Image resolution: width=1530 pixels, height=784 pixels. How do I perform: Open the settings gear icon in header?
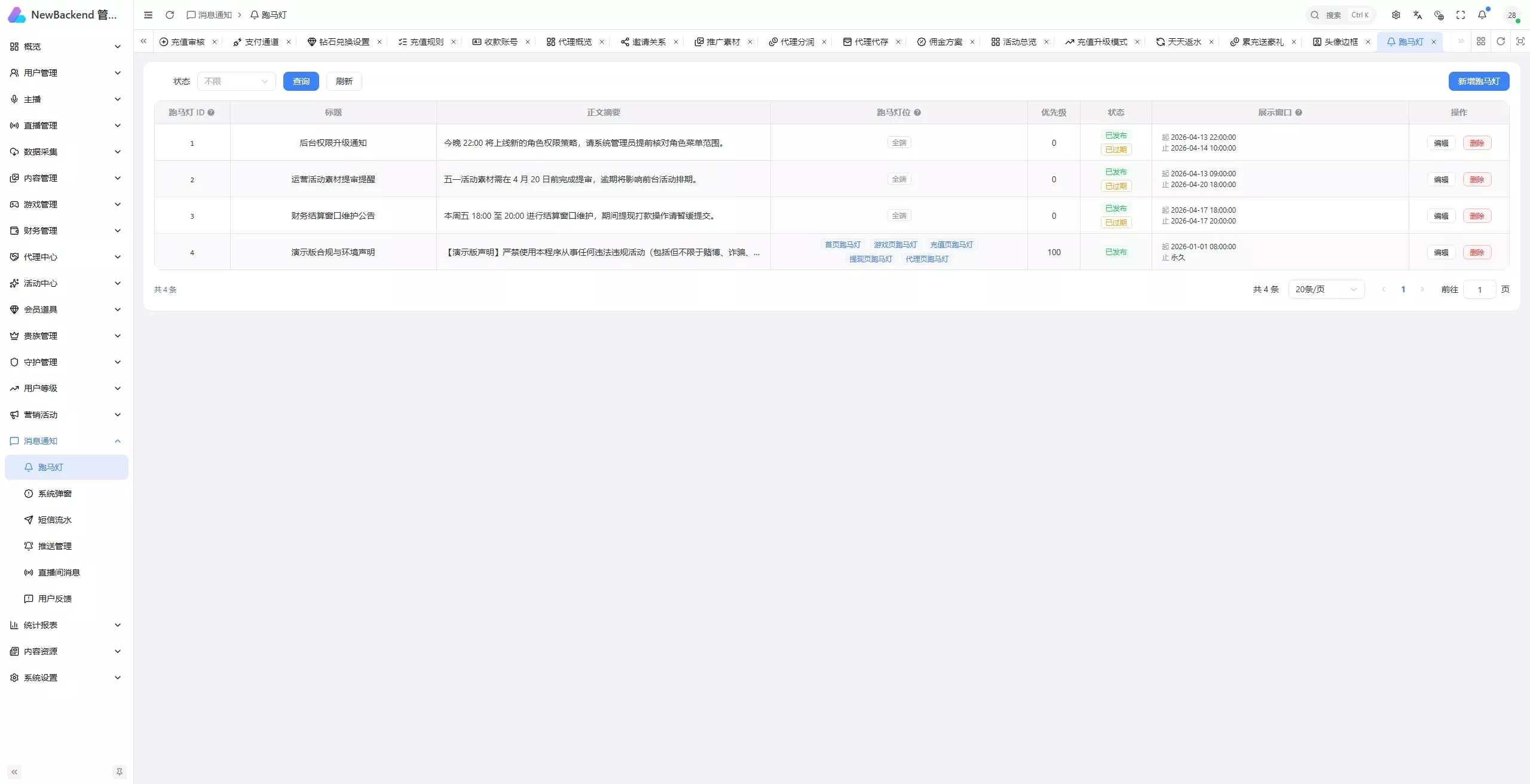(x=1396, y=15)
